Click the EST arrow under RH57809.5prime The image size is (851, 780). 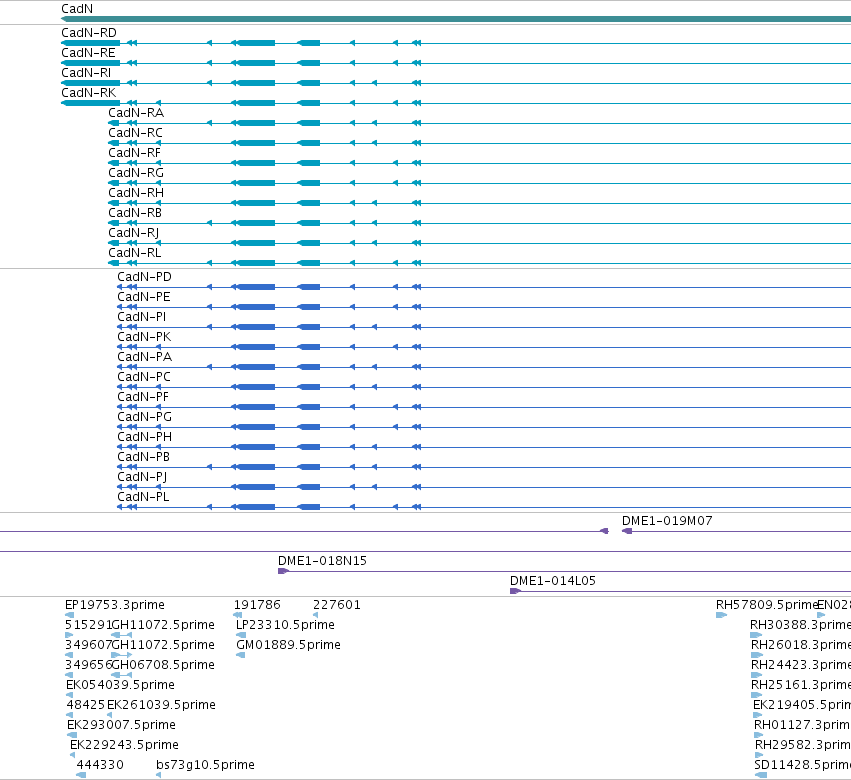click(x=721, y=615)
